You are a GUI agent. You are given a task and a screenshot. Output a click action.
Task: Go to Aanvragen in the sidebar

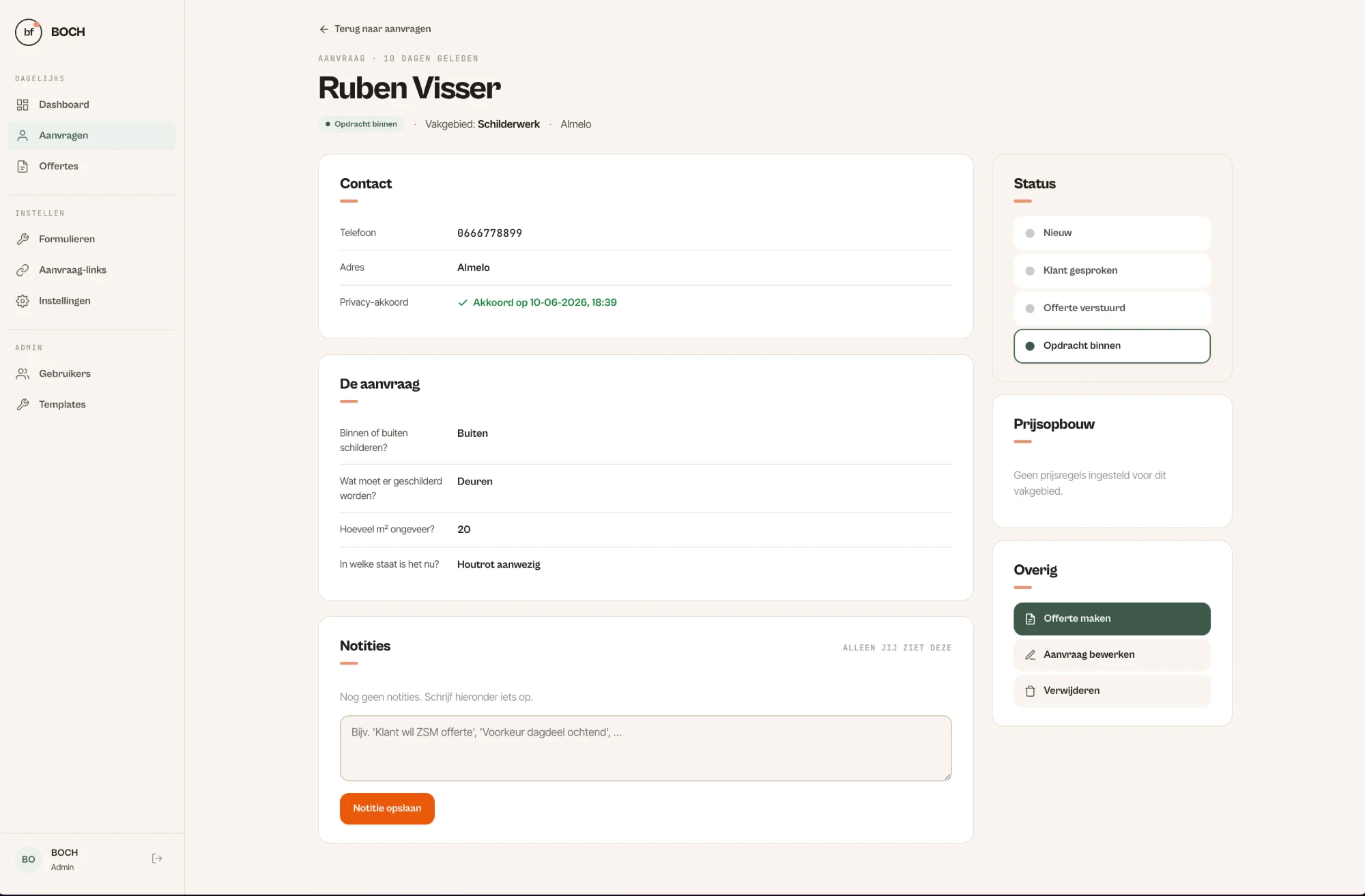coord(91,135)
